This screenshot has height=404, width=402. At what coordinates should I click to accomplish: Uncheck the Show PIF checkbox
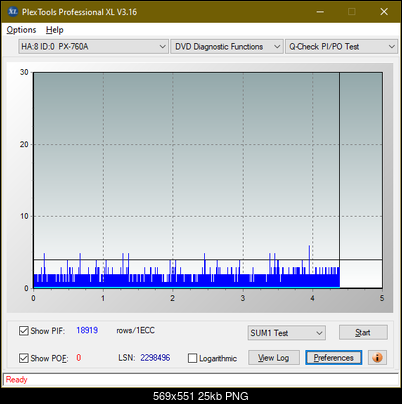24,331
